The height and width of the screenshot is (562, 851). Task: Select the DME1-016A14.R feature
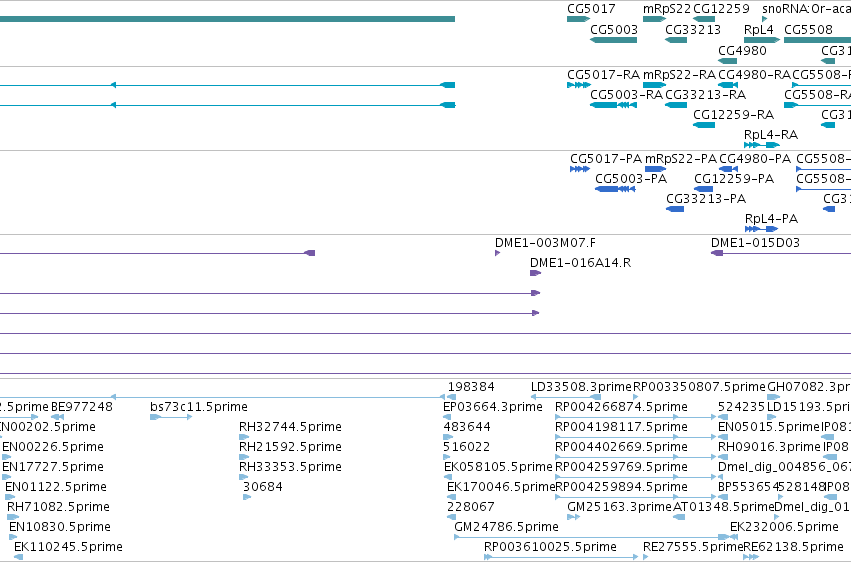(535, 273)
